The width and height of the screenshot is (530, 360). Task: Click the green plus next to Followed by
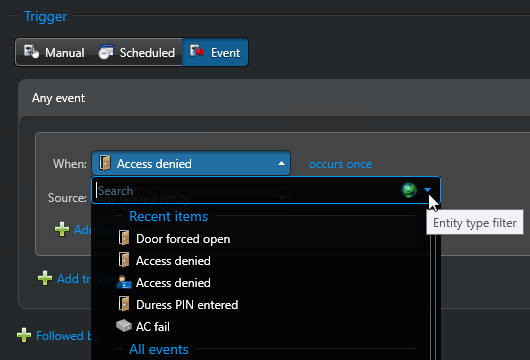(x=24, y=335)
